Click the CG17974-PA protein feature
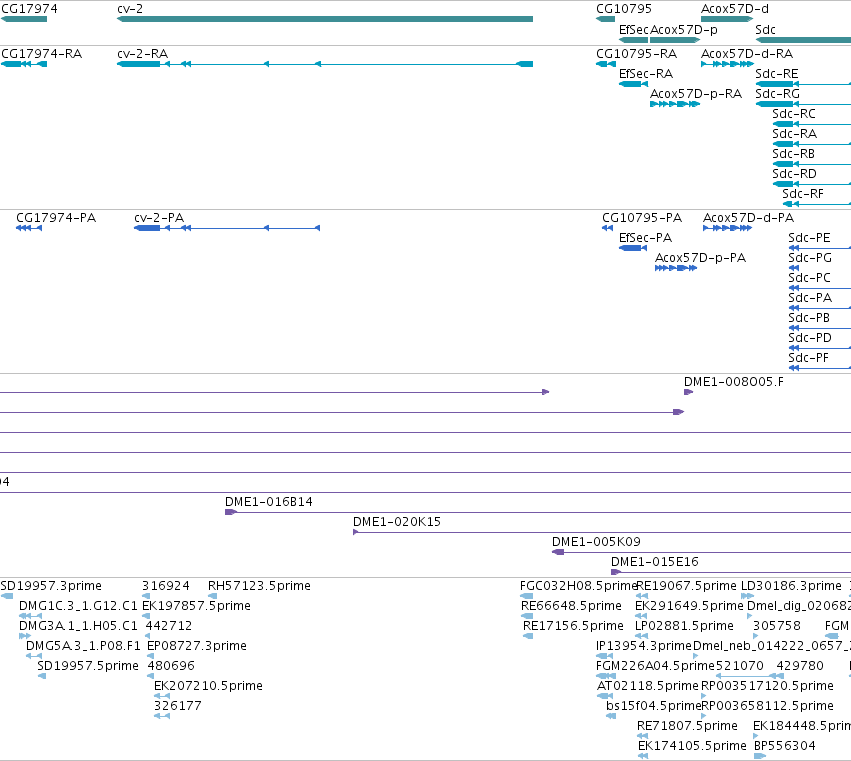This screenshot has height=761, width=851. 29,228
